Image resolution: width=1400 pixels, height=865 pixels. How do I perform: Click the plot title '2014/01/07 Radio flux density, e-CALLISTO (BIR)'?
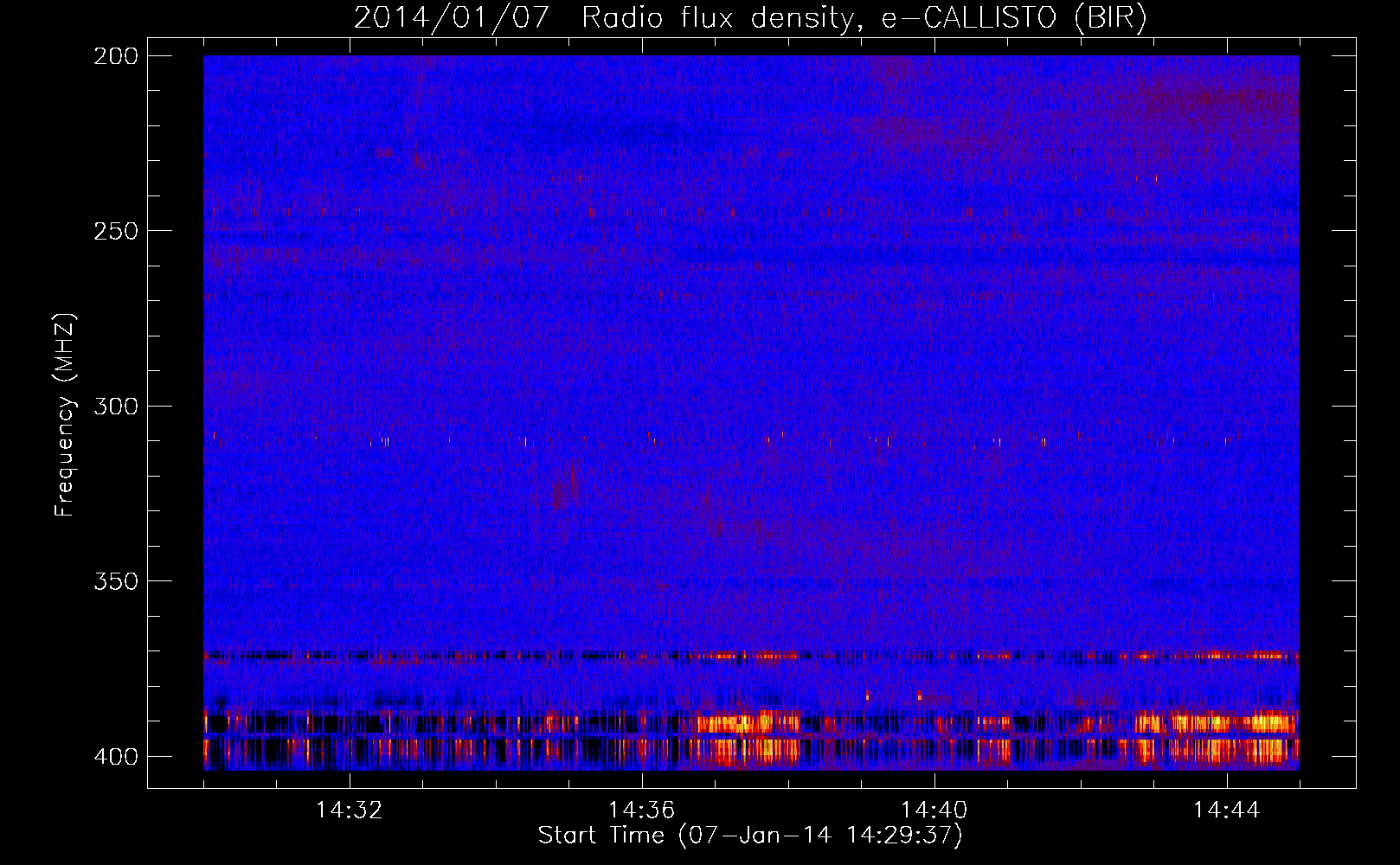pos(750,18)
